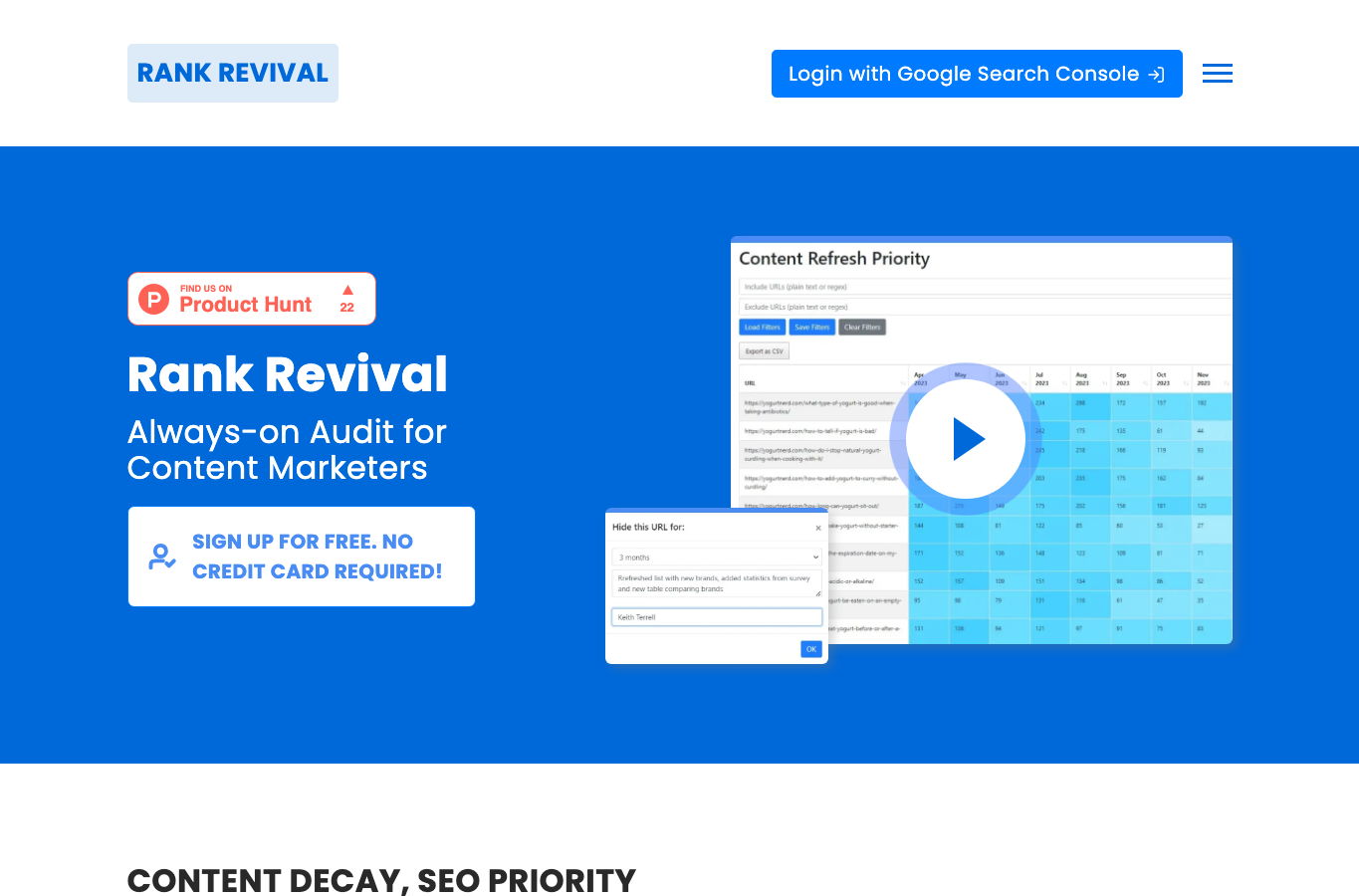Expand the 3 months dropdown

pos(717,558)
